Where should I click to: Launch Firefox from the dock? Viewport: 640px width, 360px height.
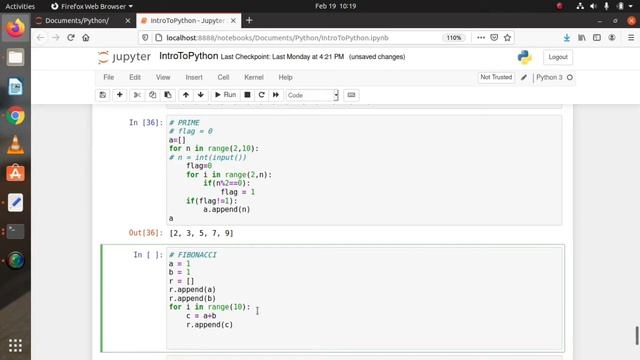(16, 28)
